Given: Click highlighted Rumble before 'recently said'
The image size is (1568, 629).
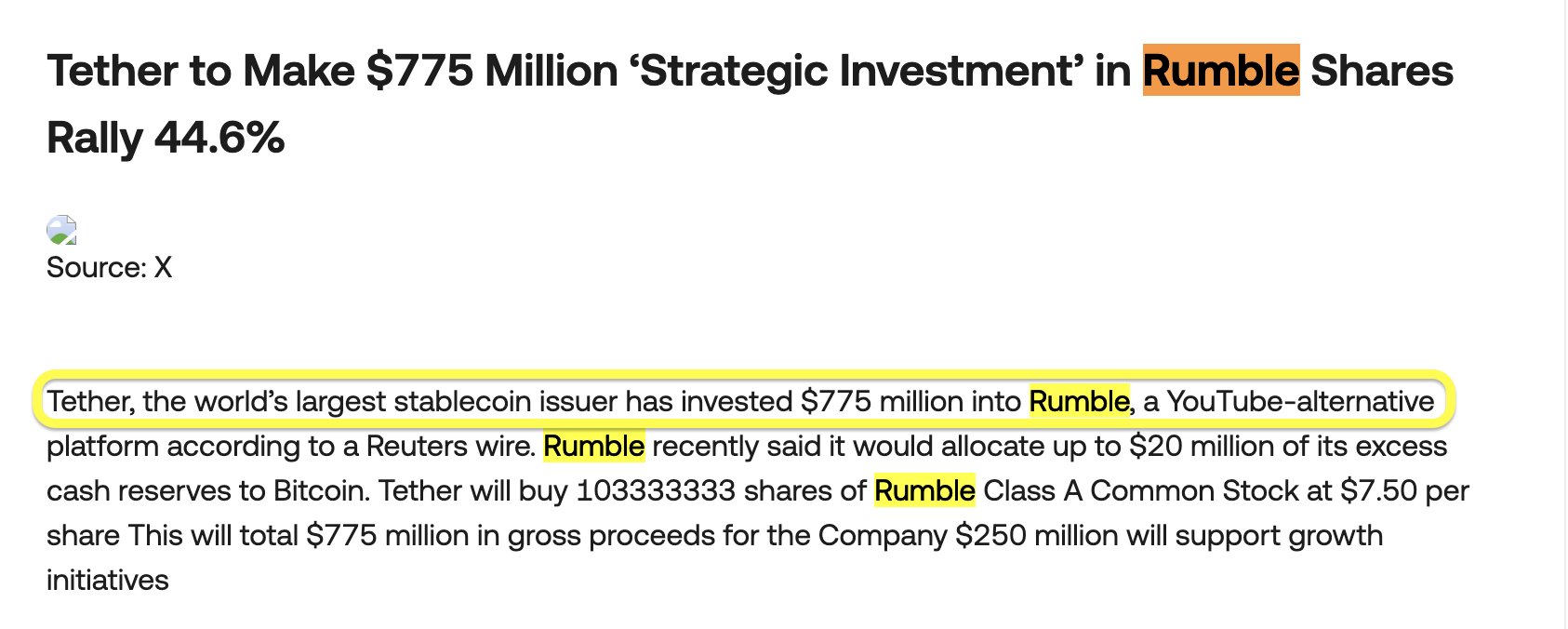Looking at the screenshot, I should [x=593, y=446].
